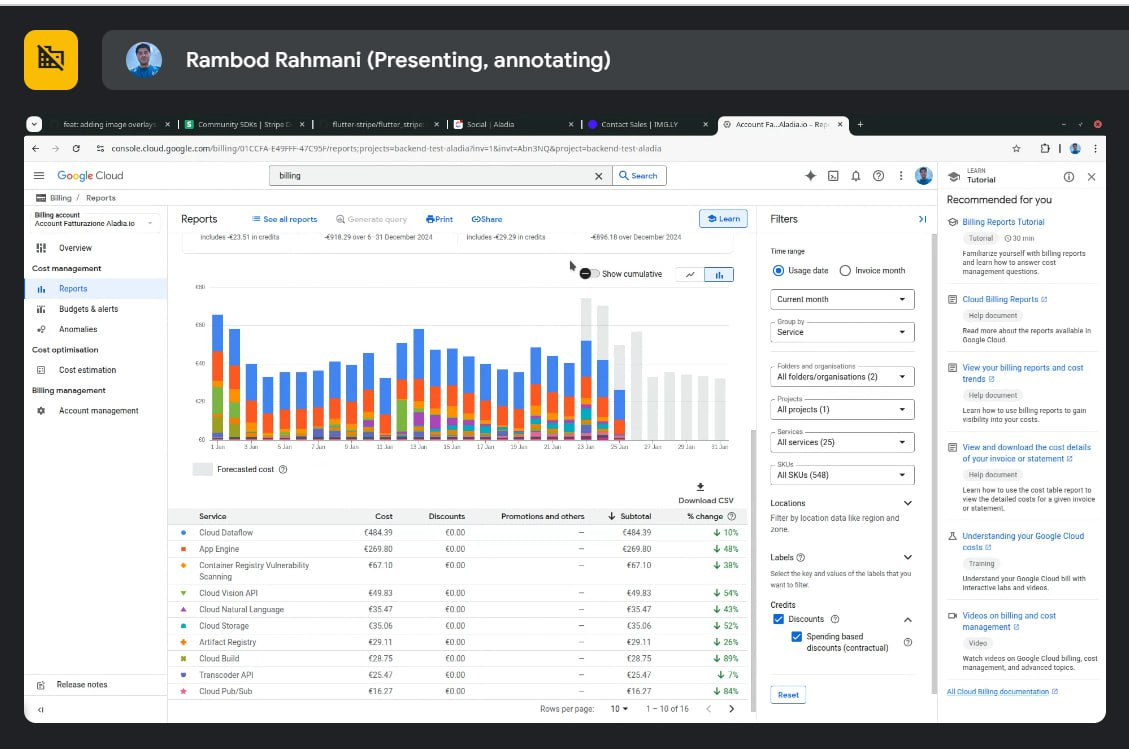Uncheck Spending based discounts checkbox

click(796, 637)
